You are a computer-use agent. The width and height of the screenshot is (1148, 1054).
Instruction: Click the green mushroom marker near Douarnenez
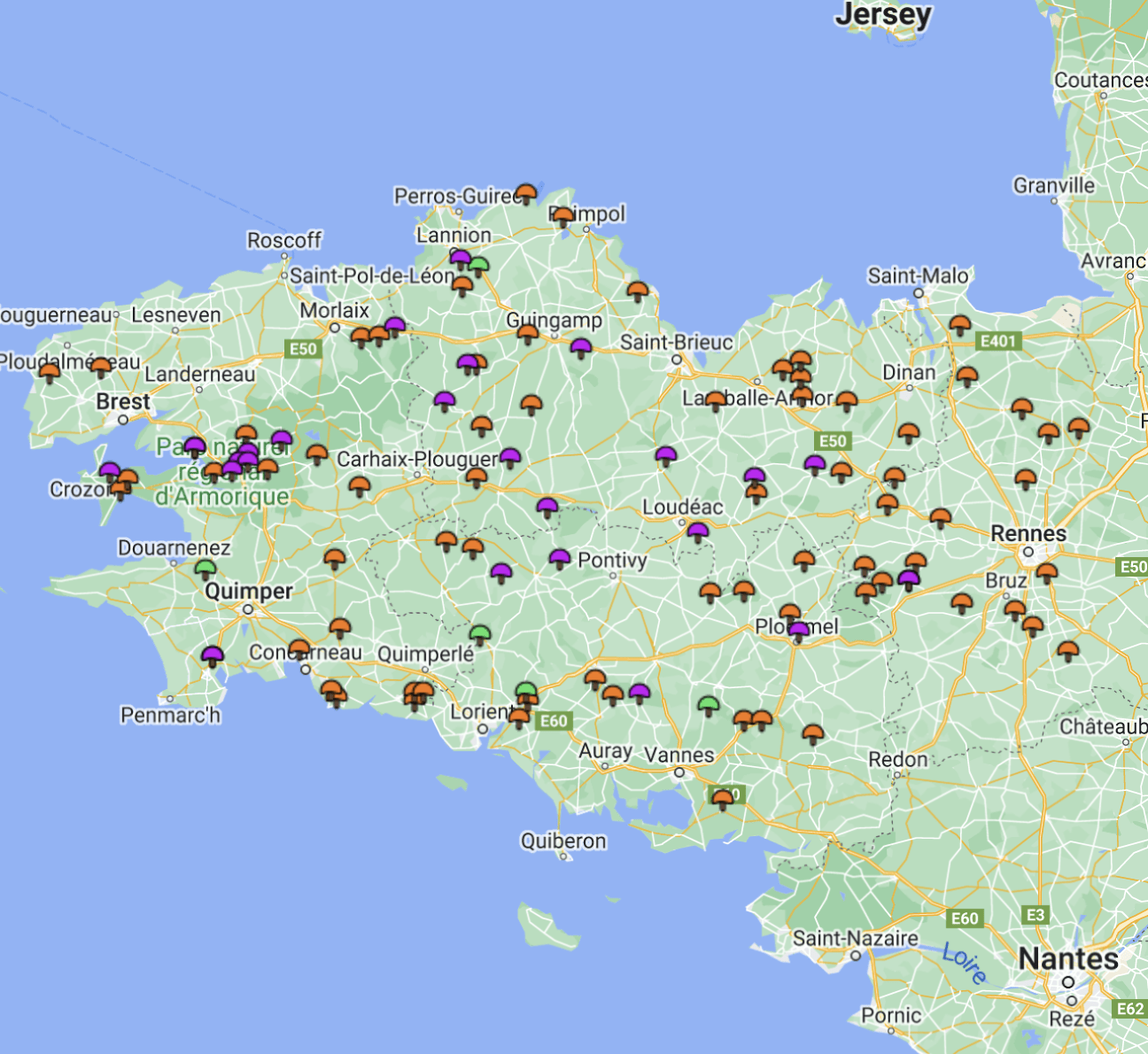(206, 569)
